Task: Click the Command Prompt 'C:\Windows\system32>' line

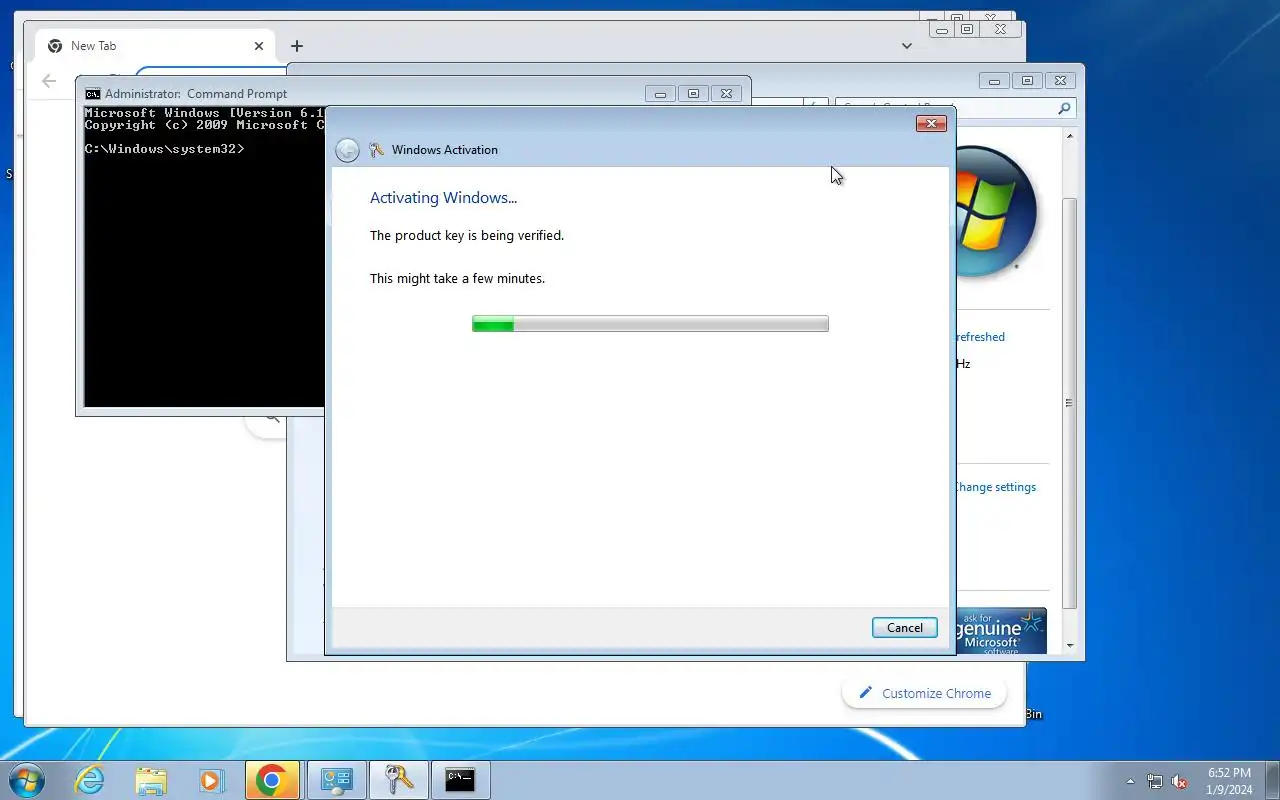Action: [164, 149]
